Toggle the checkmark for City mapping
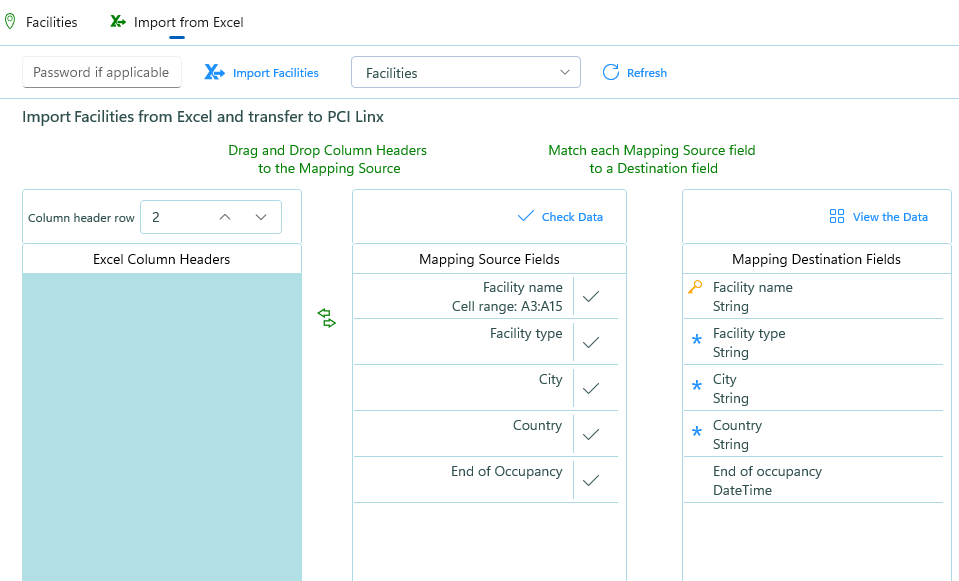Image resolution: width=959 pixels, height=581 pixels. pos(591,388)
